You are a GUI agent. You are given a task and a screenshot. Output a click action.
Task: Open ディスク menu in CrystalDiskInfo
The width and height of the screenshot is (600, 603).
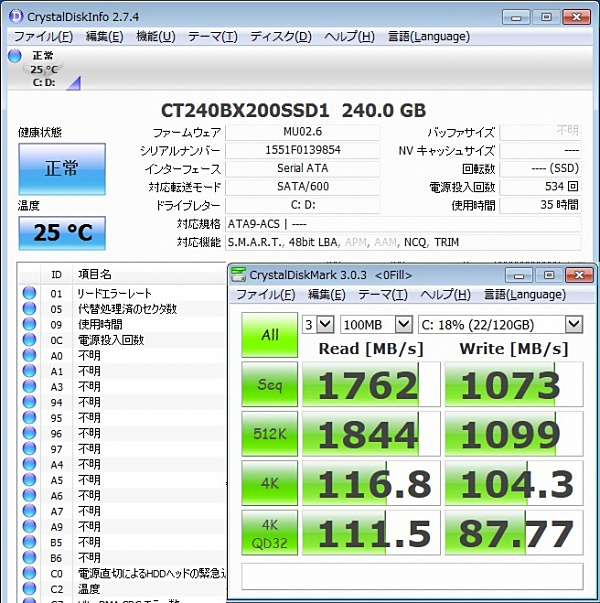pyautogui.click(x=281, y=37)
